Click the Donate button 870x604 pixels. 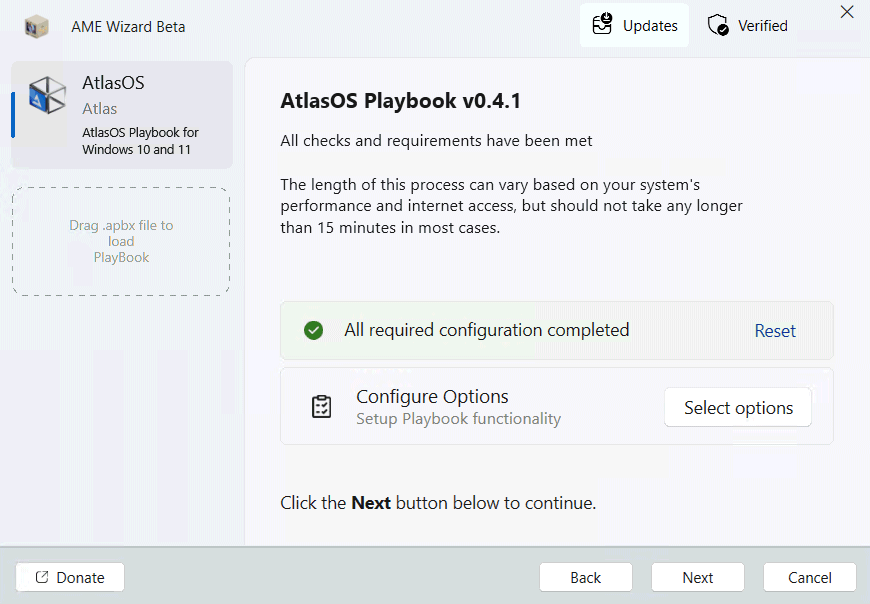tap(70, 577)
